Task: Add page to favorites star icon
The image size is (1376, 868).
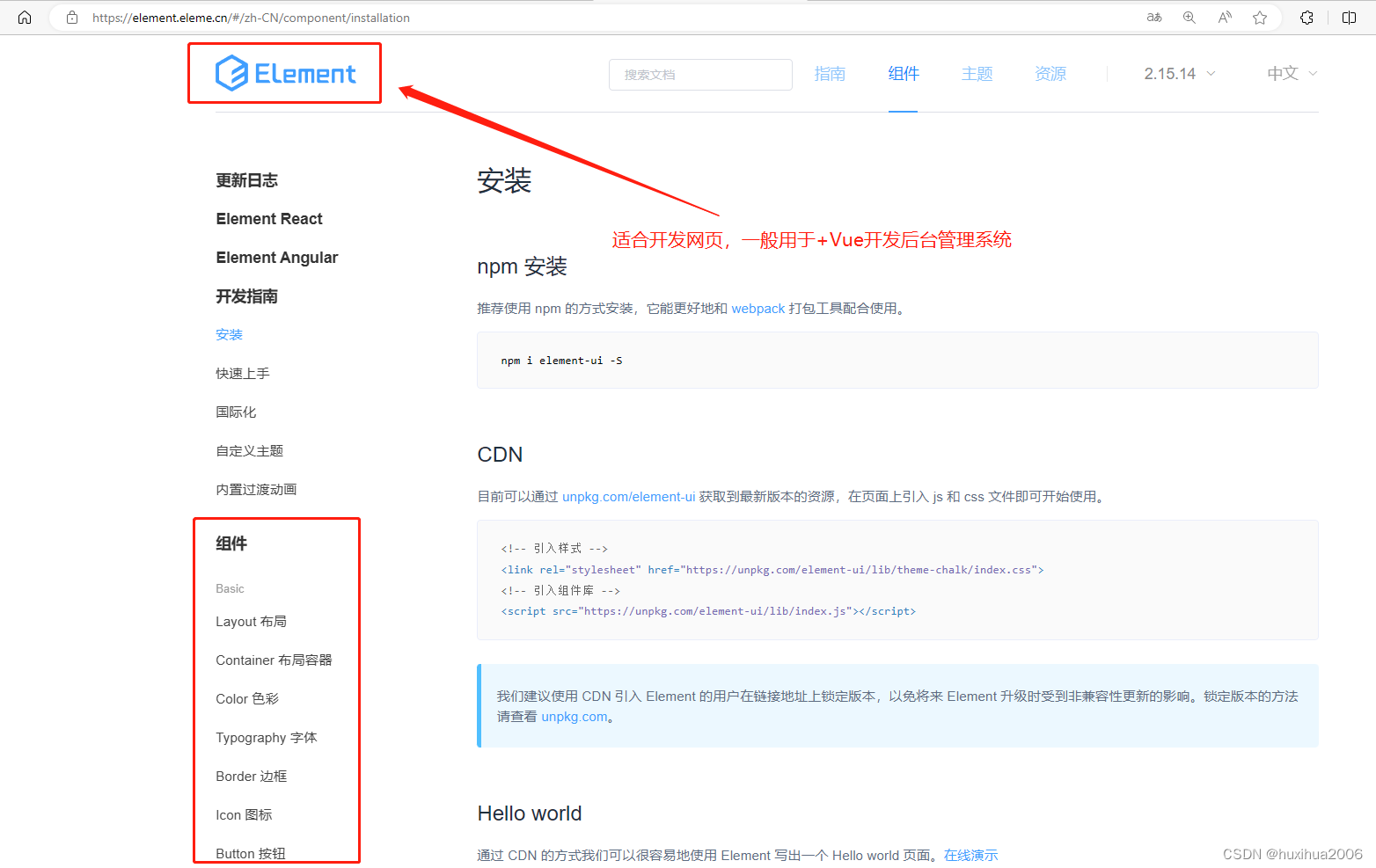Action: [x=1260, y=18]
